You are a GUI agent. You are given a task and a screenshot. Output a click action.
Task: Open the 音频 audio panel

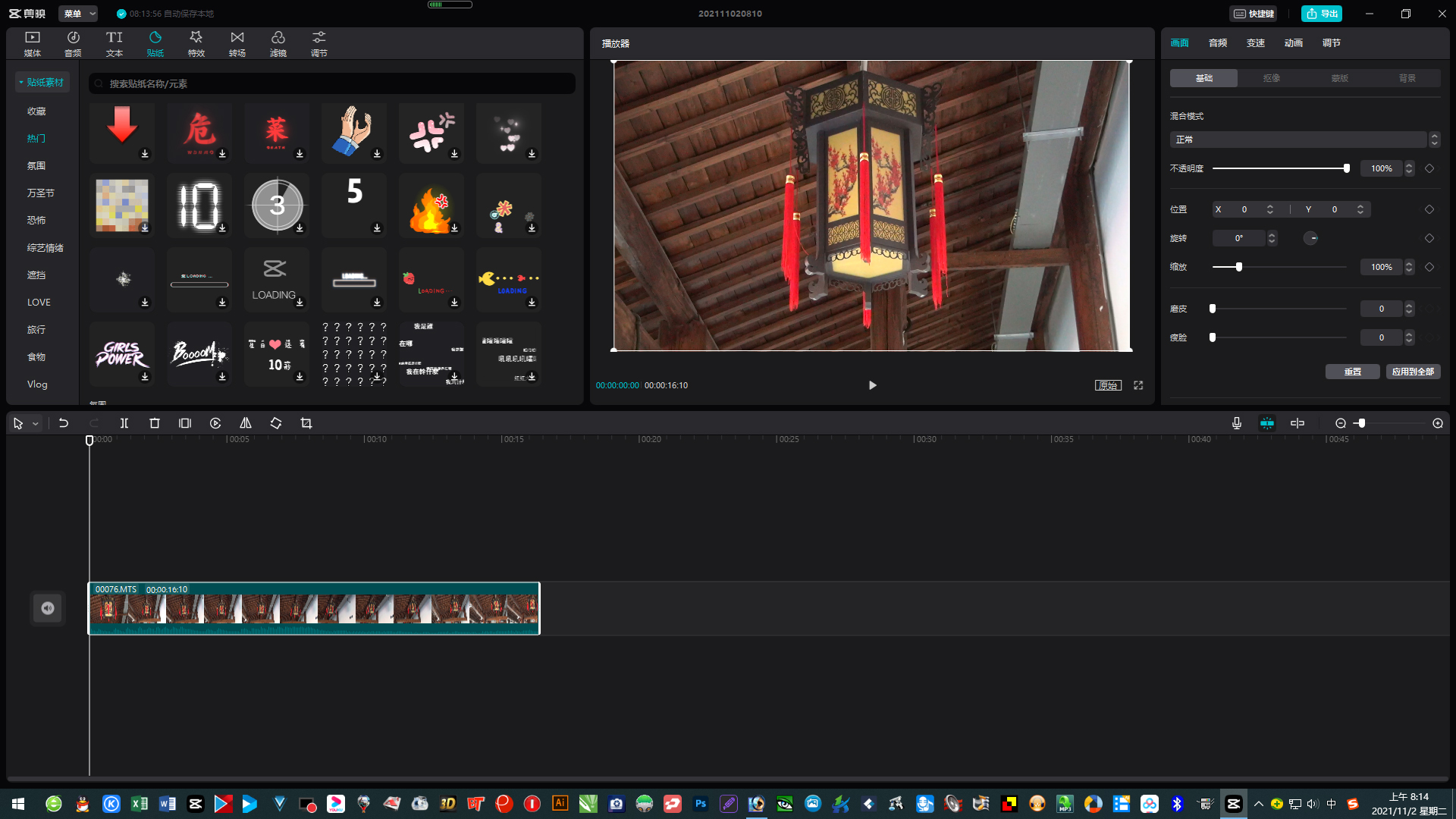click(x=74, y=44)
